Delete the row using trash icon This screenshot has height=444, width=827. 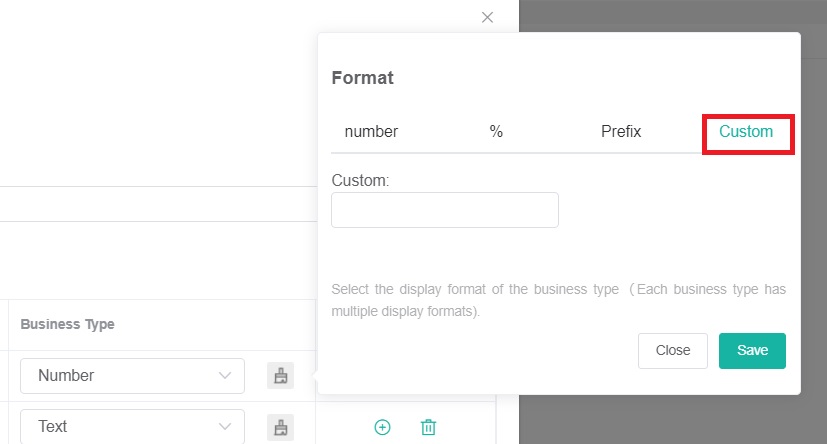coord(428,427)
